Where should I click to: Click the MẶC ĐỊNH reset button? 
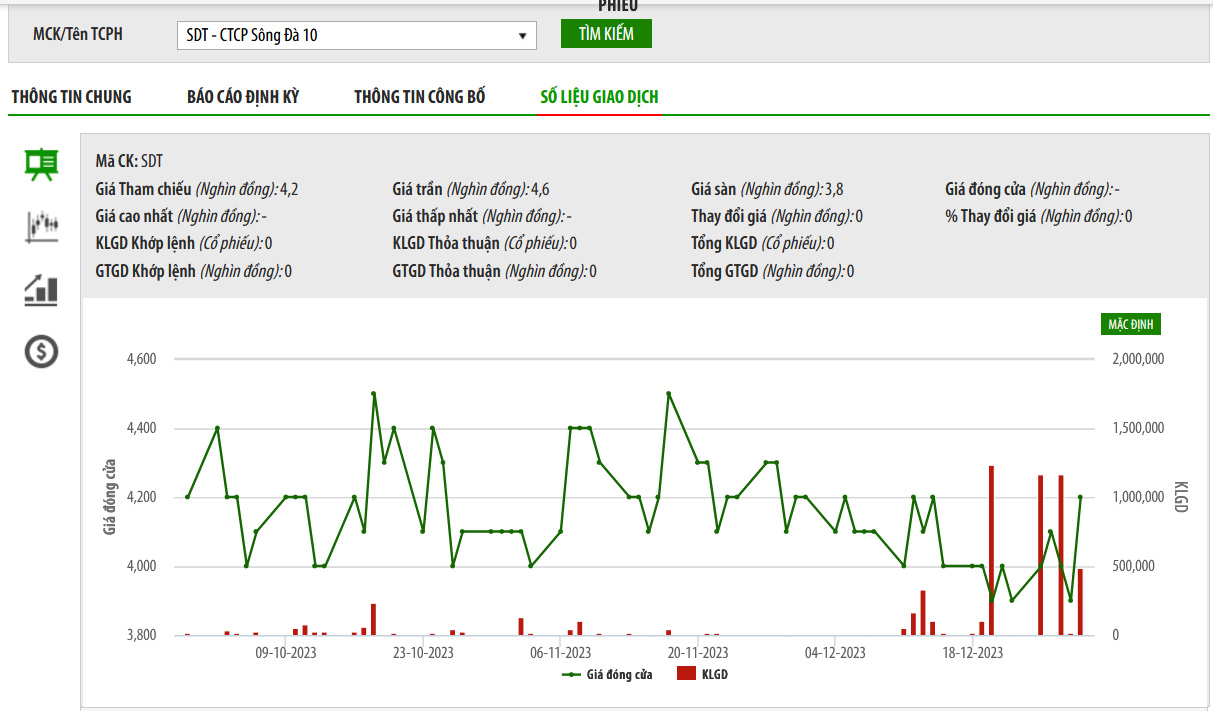pyautogui.click(x=1130, y=324)
